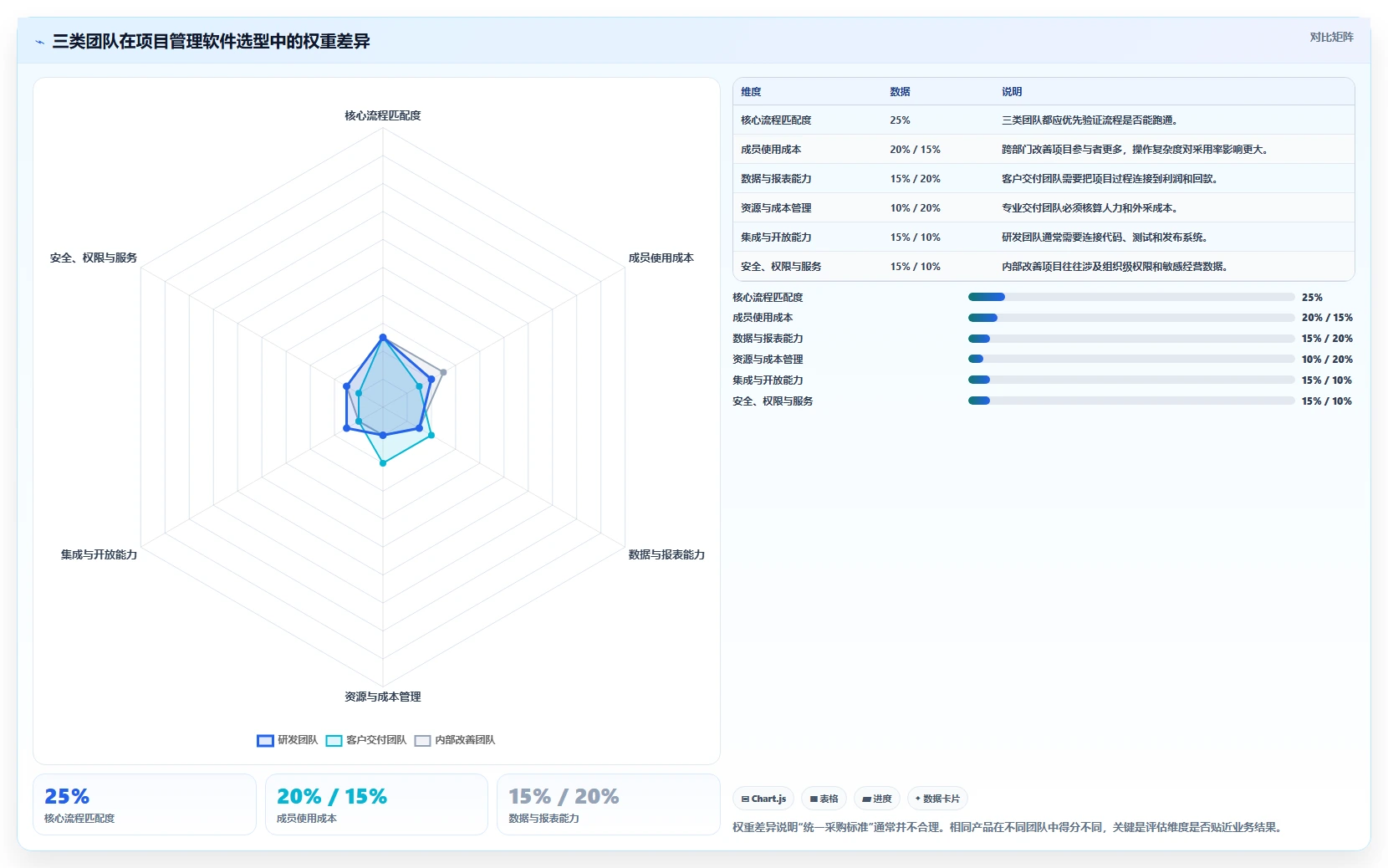
Task: Click the 维度 column header
Action: 751,92
